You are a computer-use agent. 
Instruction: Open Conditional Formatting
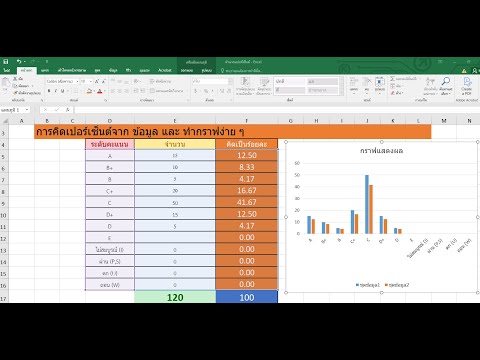tap(245, 86)
